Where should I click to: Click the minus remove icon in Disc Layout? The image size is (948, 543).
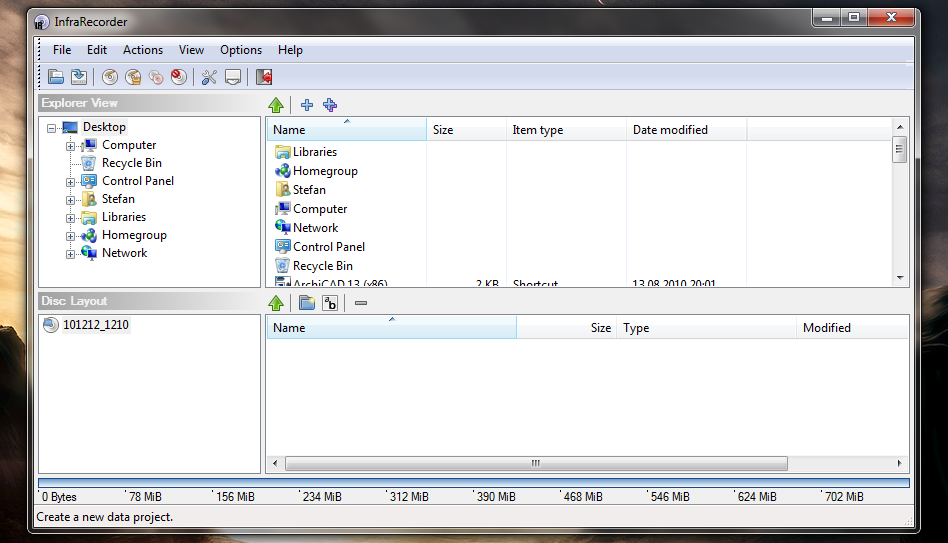coord(361,303)
